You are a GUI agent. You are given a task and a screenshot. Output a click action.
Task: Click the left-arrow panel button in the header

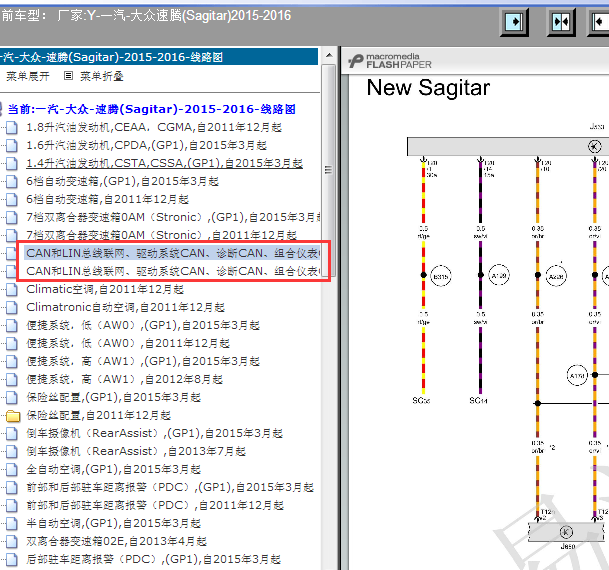click(599, 22)
